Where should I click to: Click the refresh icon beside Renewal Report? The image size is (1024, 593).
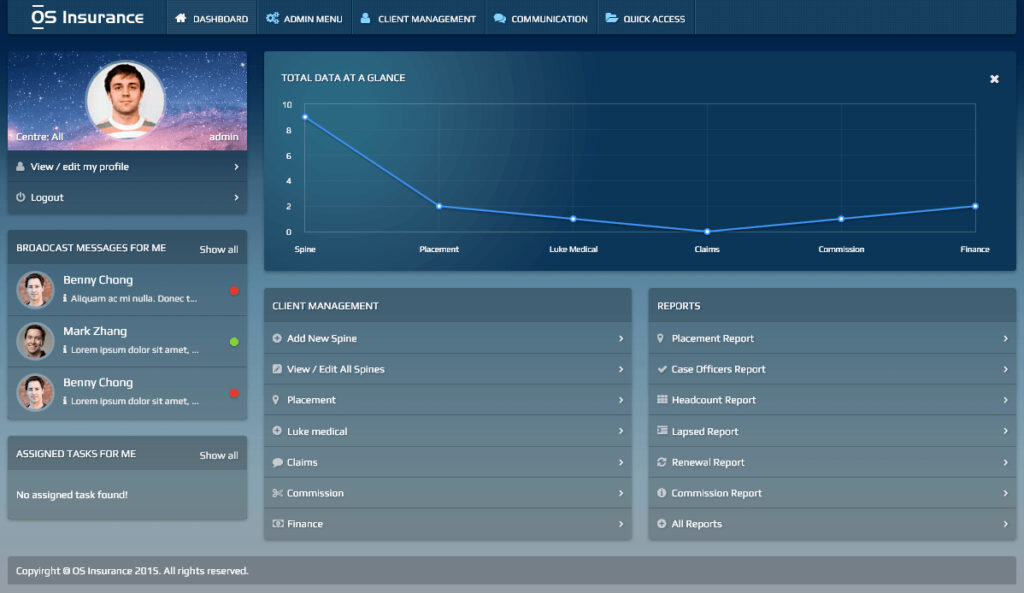(662, 462)
